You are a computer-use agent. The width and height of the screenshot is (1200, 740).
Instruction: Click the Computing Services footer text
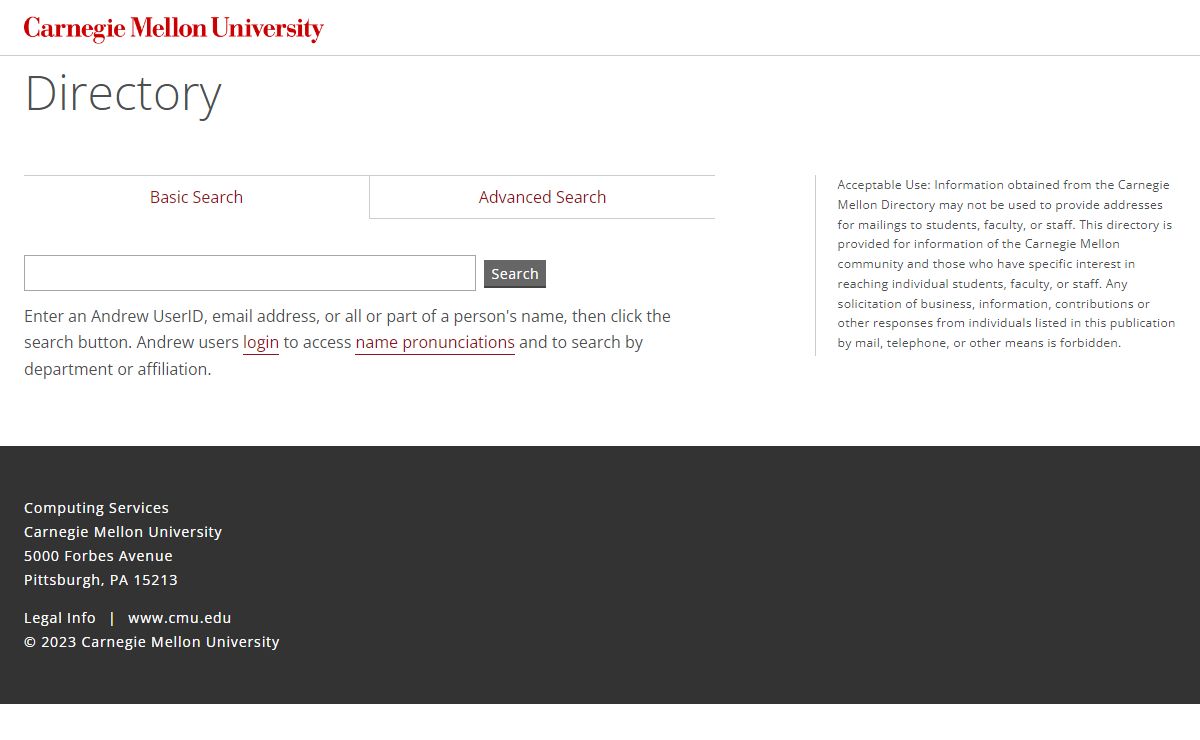click(x=96, y=508)
